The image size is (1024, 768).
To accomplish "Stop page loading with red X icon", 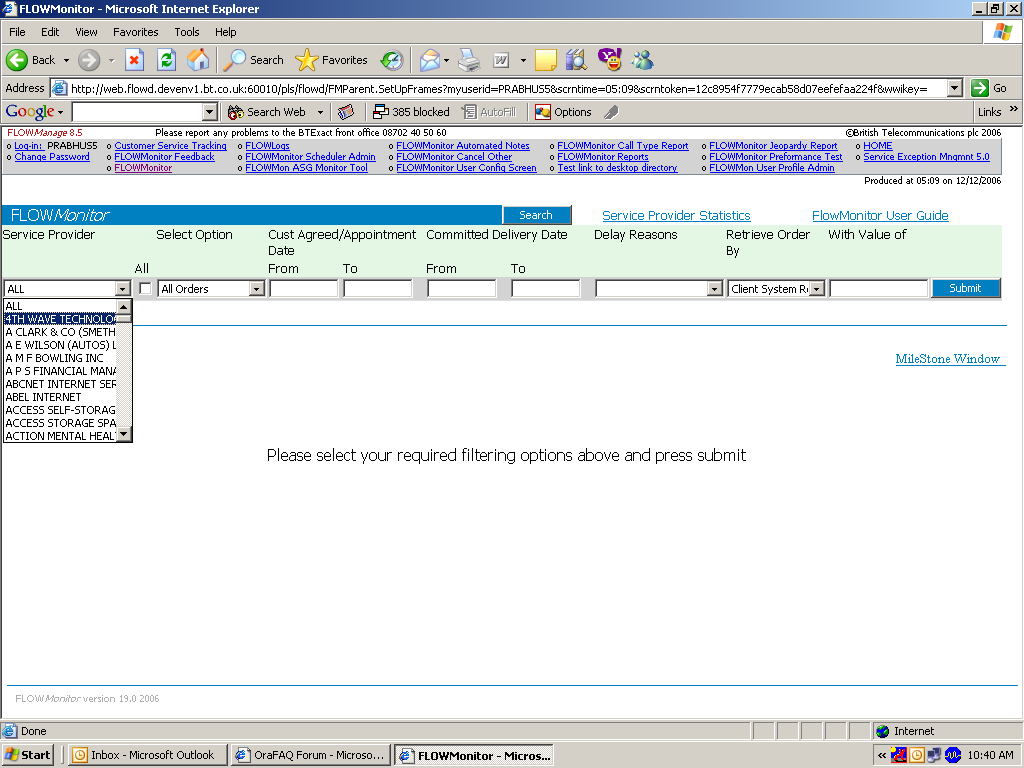I will [x=134, y=60].
